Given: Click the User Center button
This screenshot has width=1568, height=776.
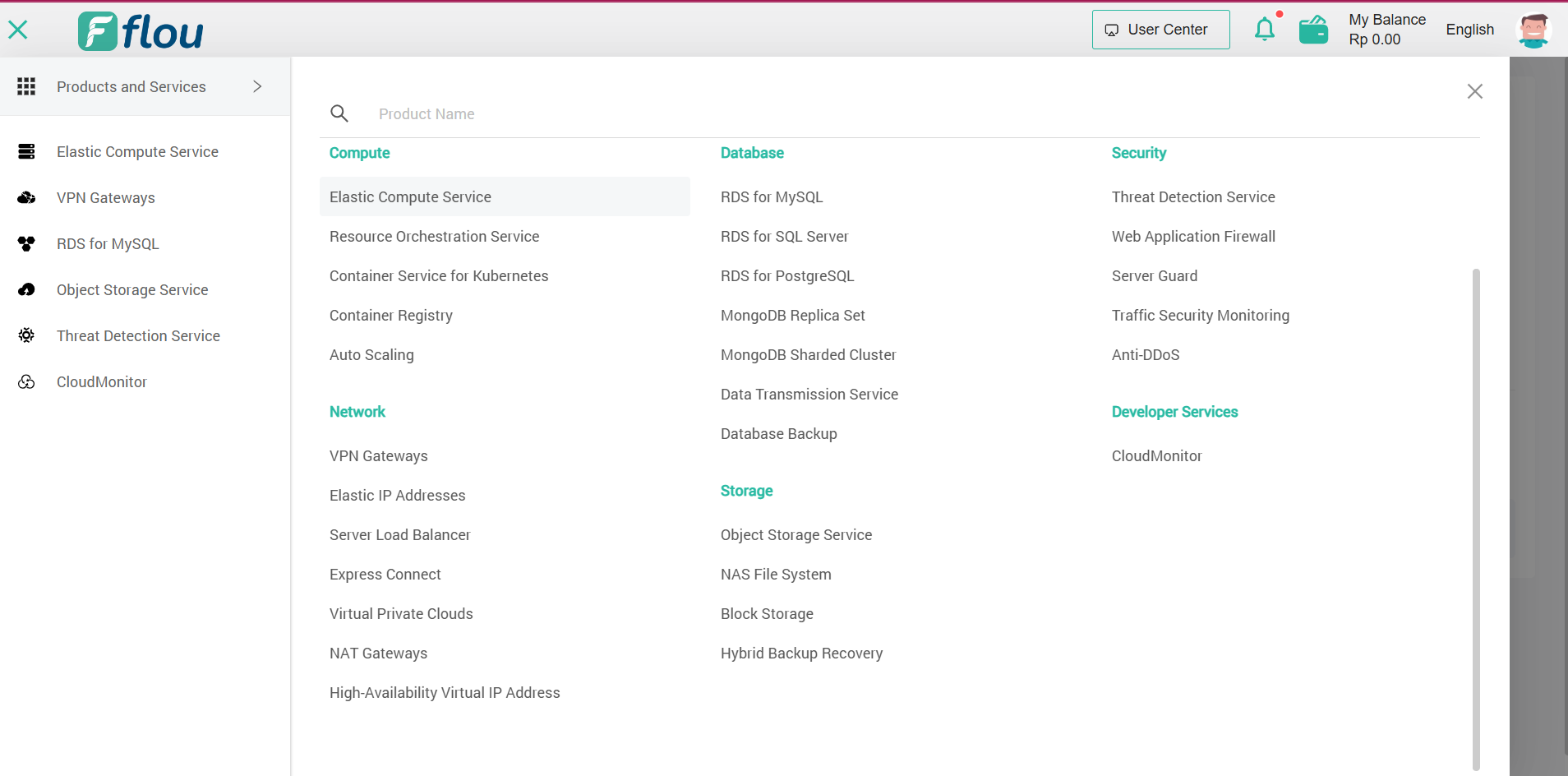Looking at the screenshot, I should pyautogui.click(x=1160, y=30).
